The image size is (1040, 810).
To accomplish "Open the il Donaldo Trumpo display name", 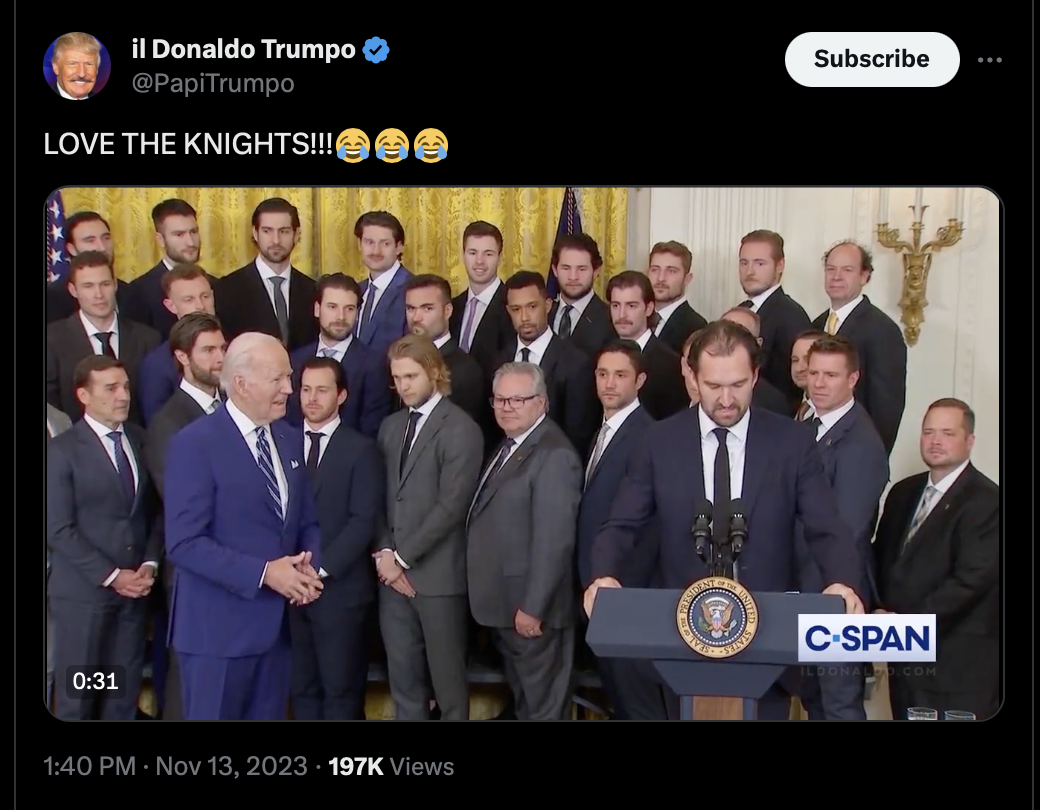I will [x=243, y=49].
